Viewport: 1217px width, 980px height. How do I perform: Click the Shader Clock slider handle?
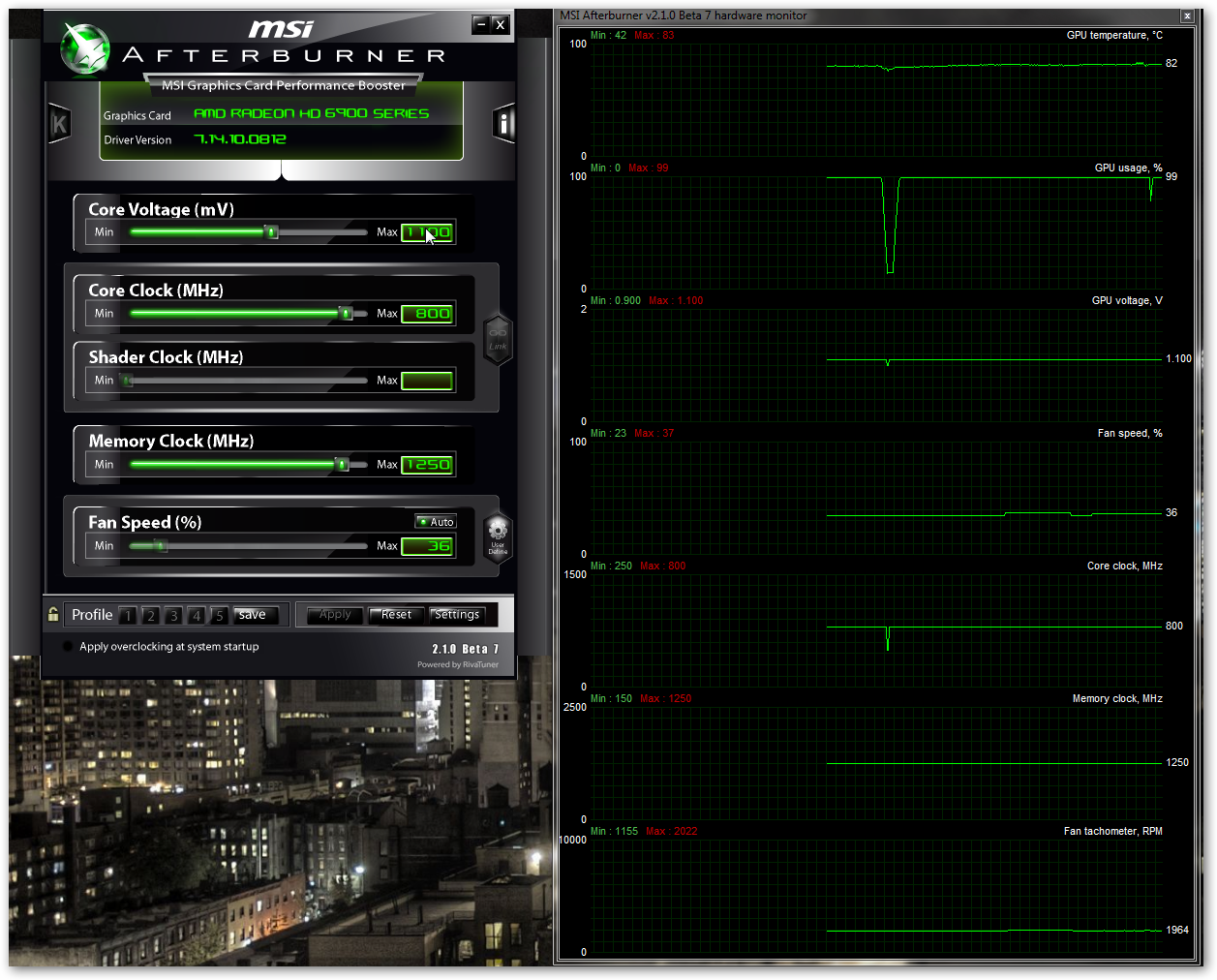(126, 380)
